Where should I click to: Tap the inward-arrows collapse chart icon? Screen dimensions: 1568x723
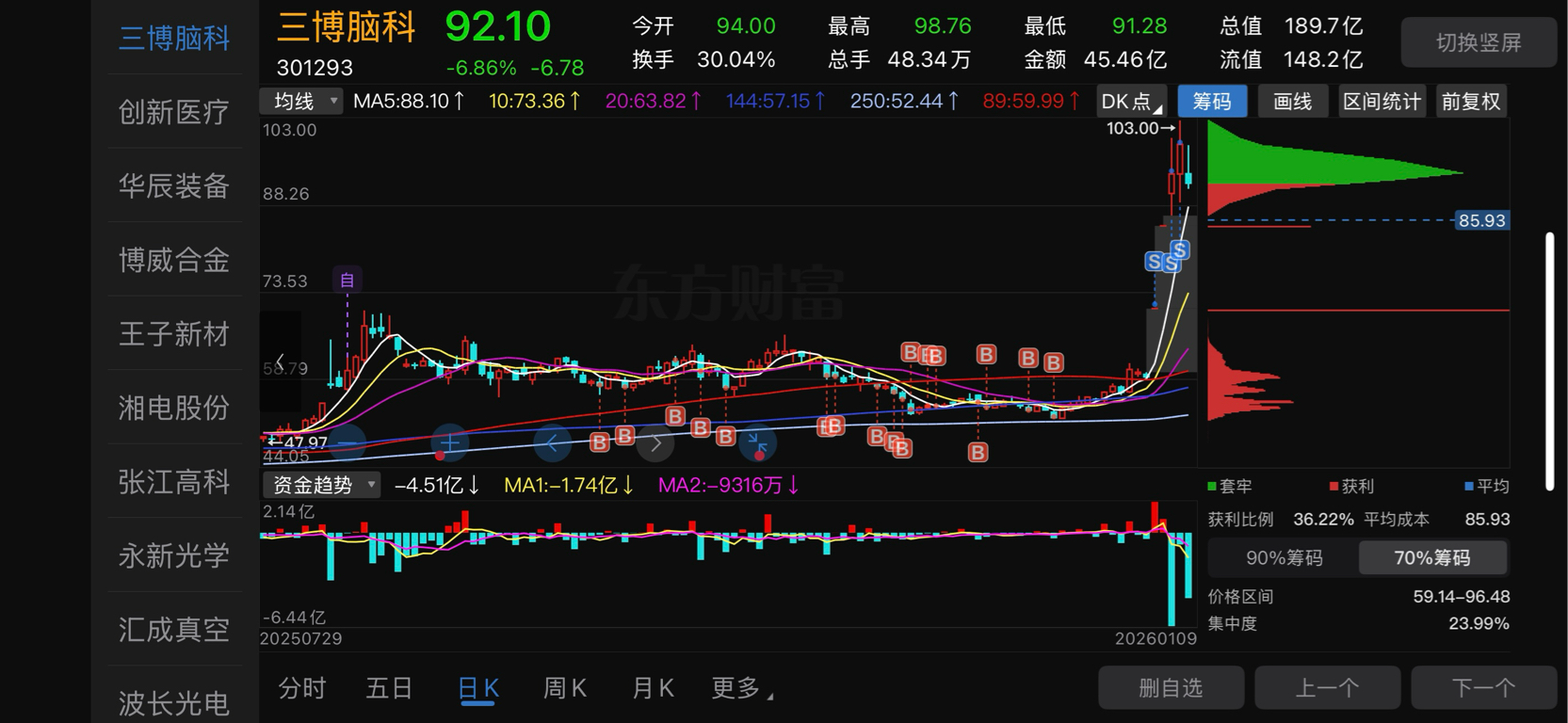(758, 442)
